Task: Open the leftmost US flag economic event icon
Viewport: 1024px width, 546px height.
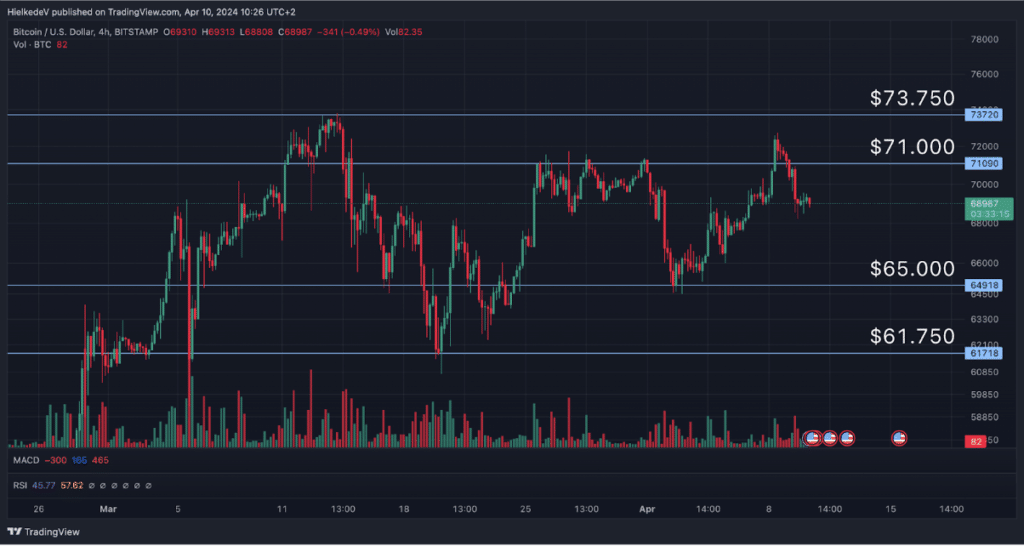Action: 812,438
